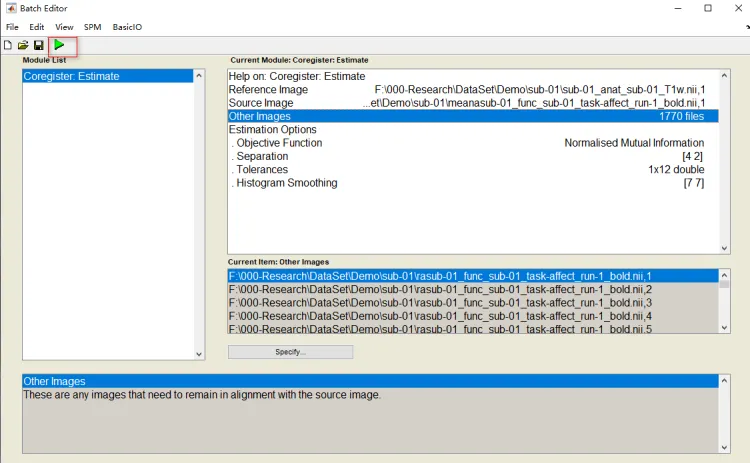Open the File menu
Viewport: 750px width, 463px height.
point(12,27)
